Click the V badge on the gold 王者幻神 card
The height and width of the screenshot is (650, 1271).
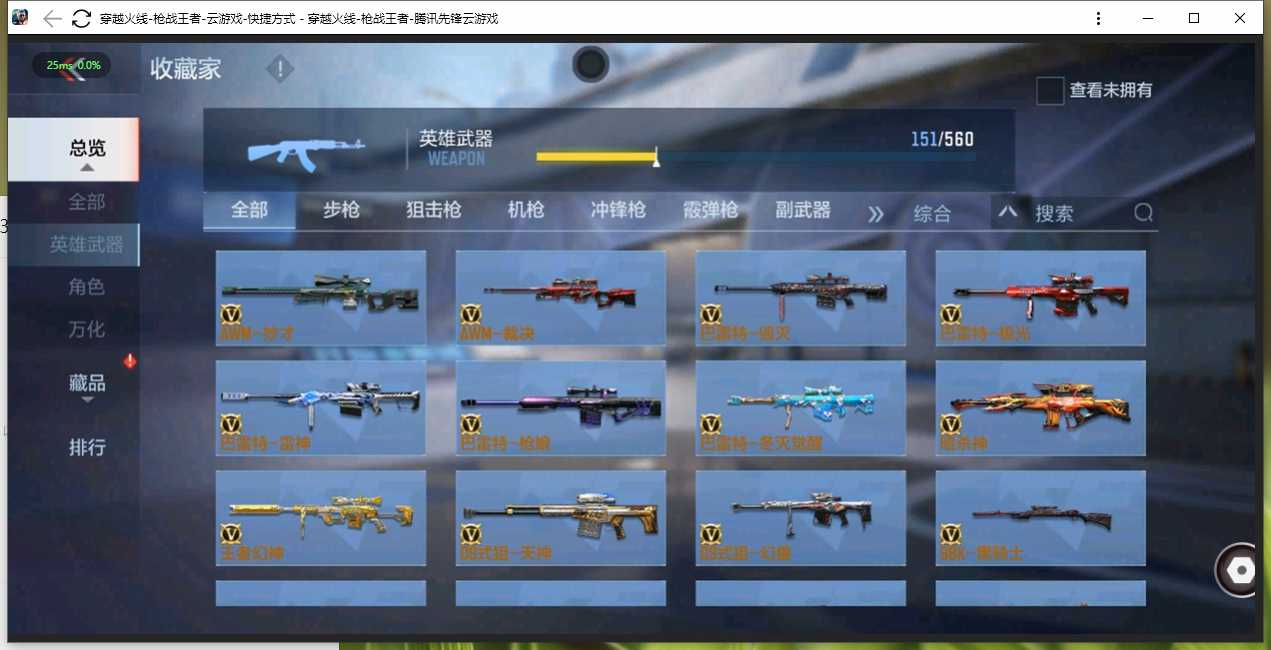pos(231,534)
